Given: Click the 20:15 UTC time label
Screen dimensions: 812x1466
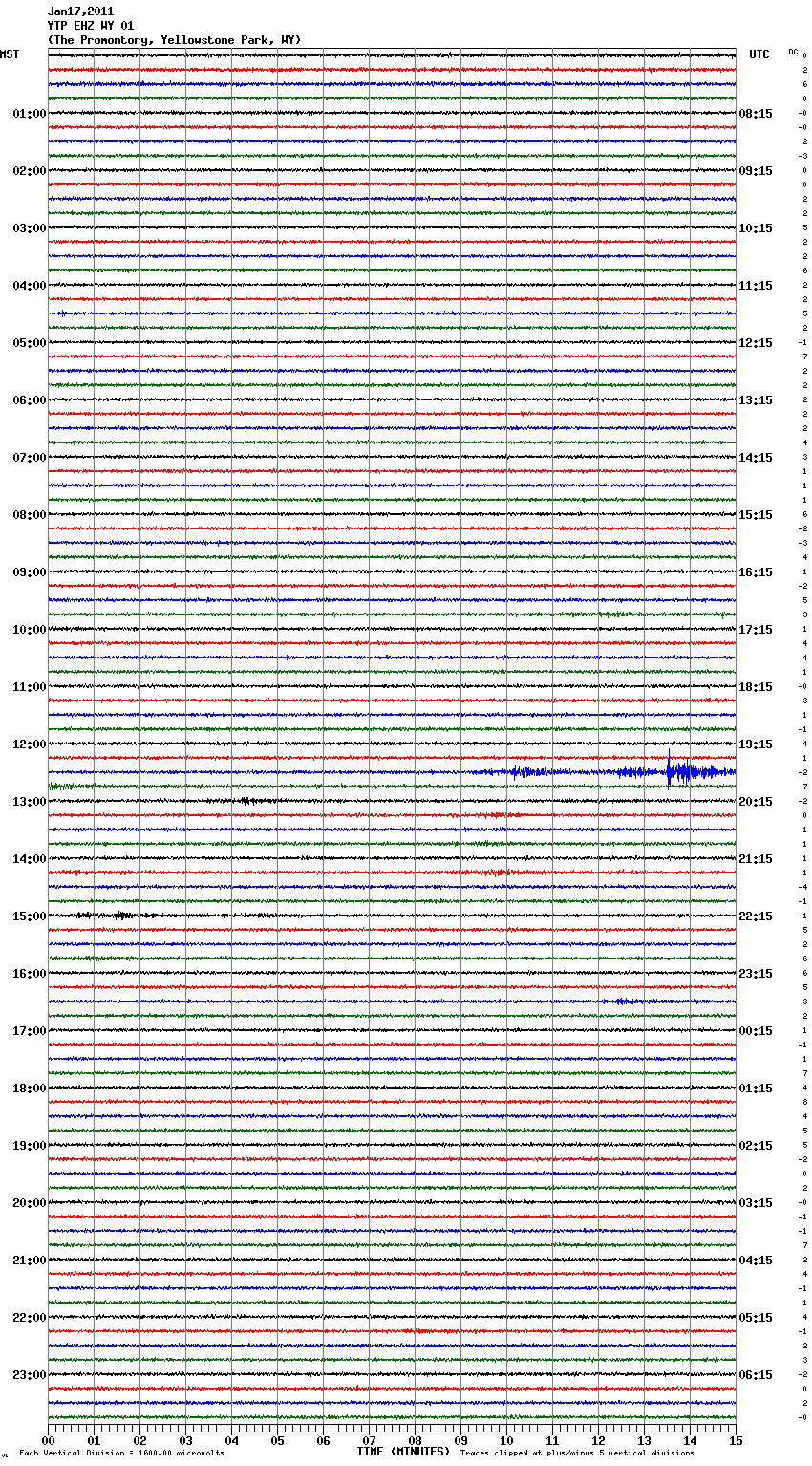Looking at the screenshot, I should pyautogui.click(x=756, y=802).
